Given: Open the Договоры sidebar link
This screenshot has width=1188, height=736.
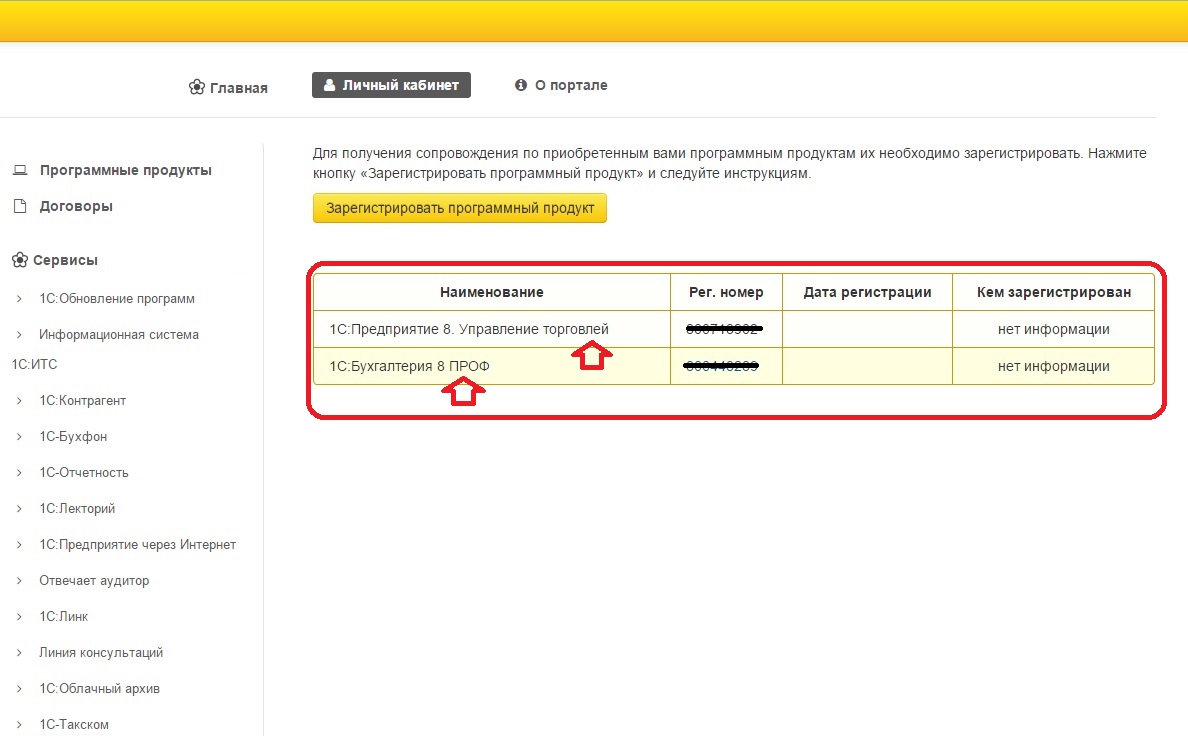Looking at the screenshot, I should (76, 206).
